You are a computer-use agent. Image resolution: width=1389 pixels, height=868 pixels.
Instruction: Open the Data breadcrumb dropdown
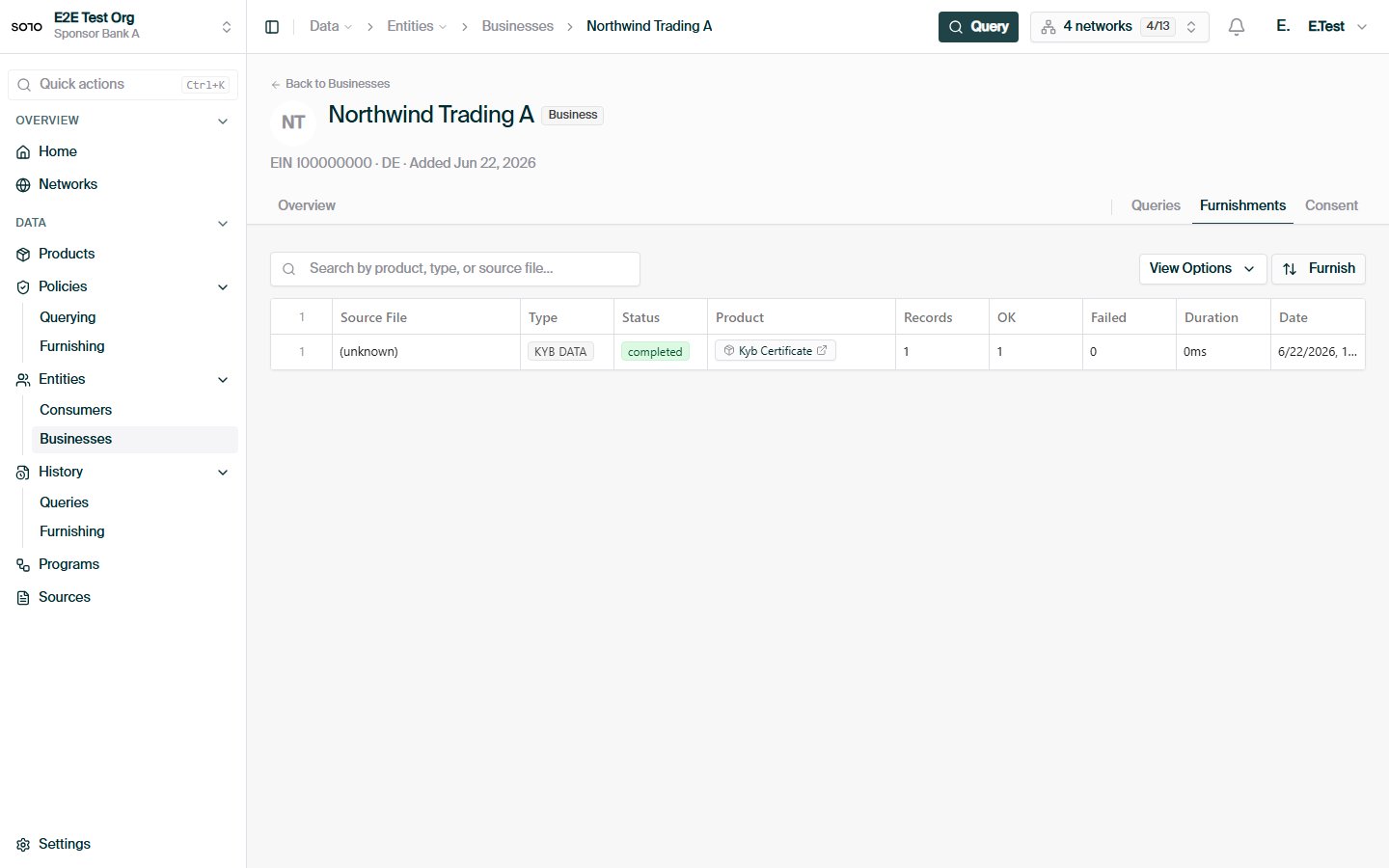pos(331,26)
